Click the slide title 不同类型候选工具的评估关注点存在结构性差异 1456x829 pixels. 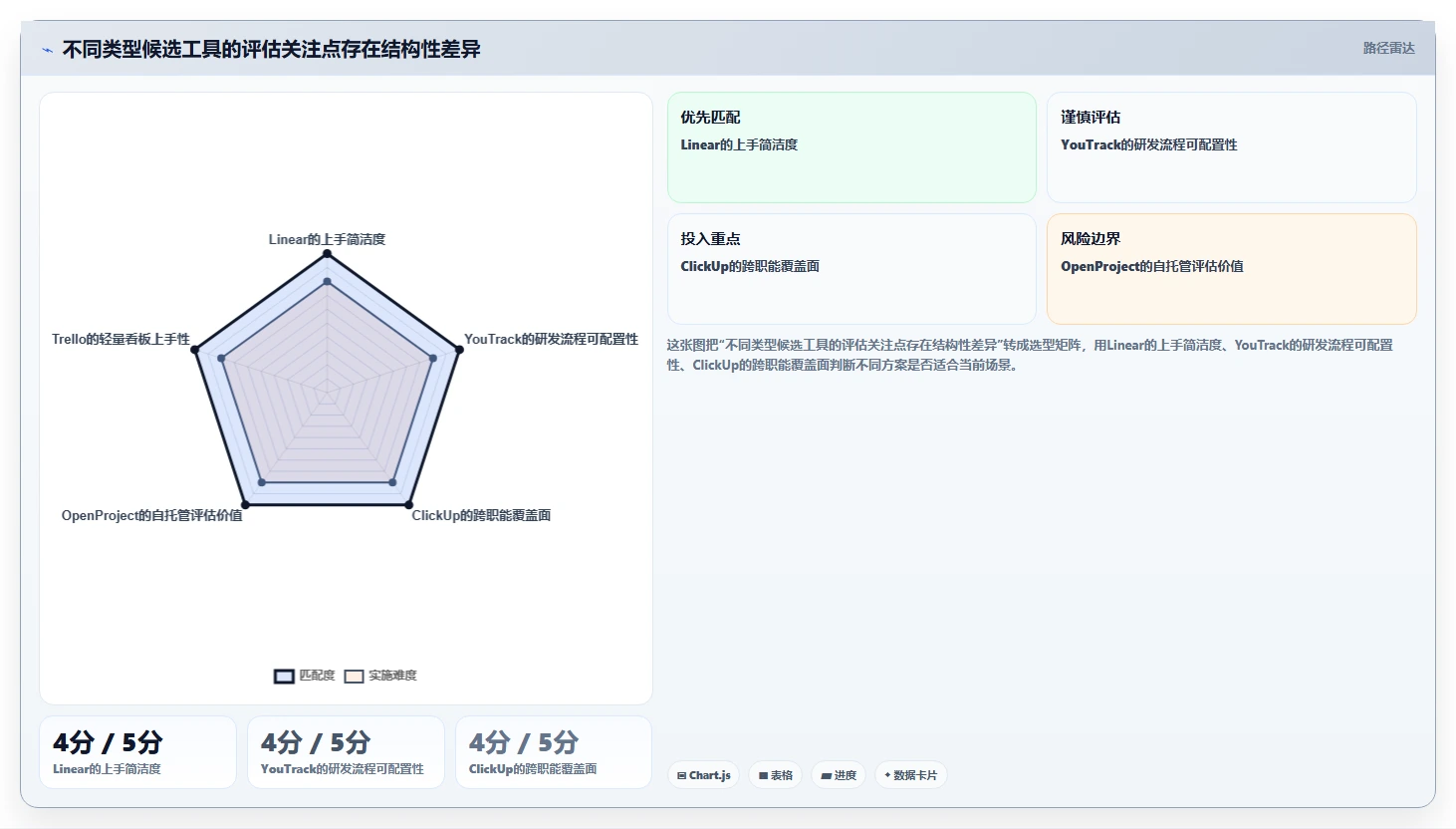click(271, 49)
